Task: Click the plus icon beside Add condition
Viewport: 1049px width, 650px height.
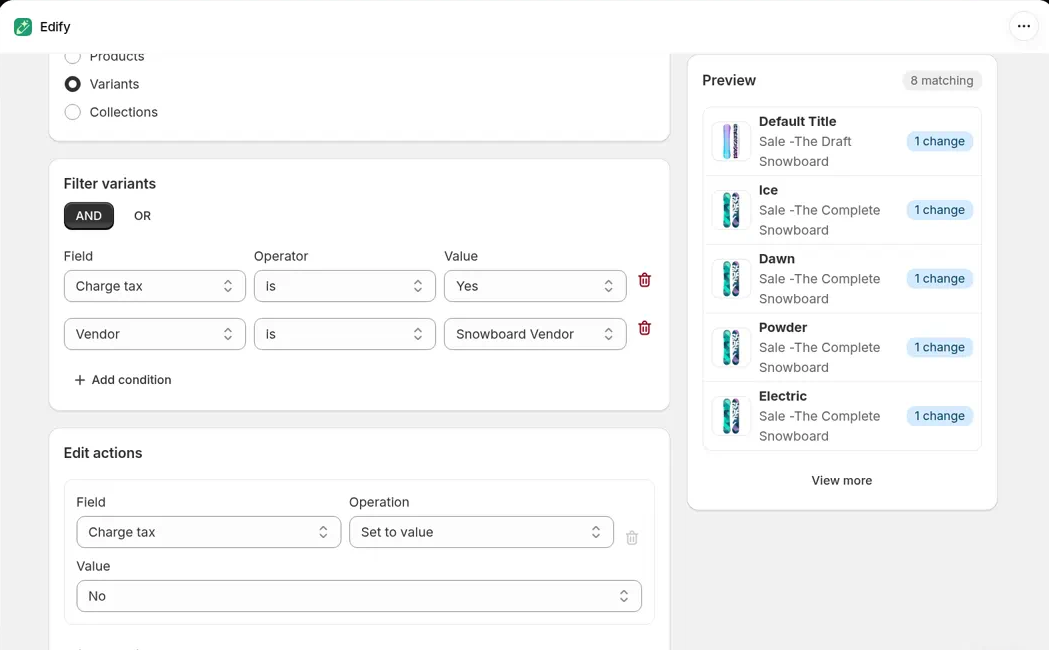Action: (x=80, y=380)
